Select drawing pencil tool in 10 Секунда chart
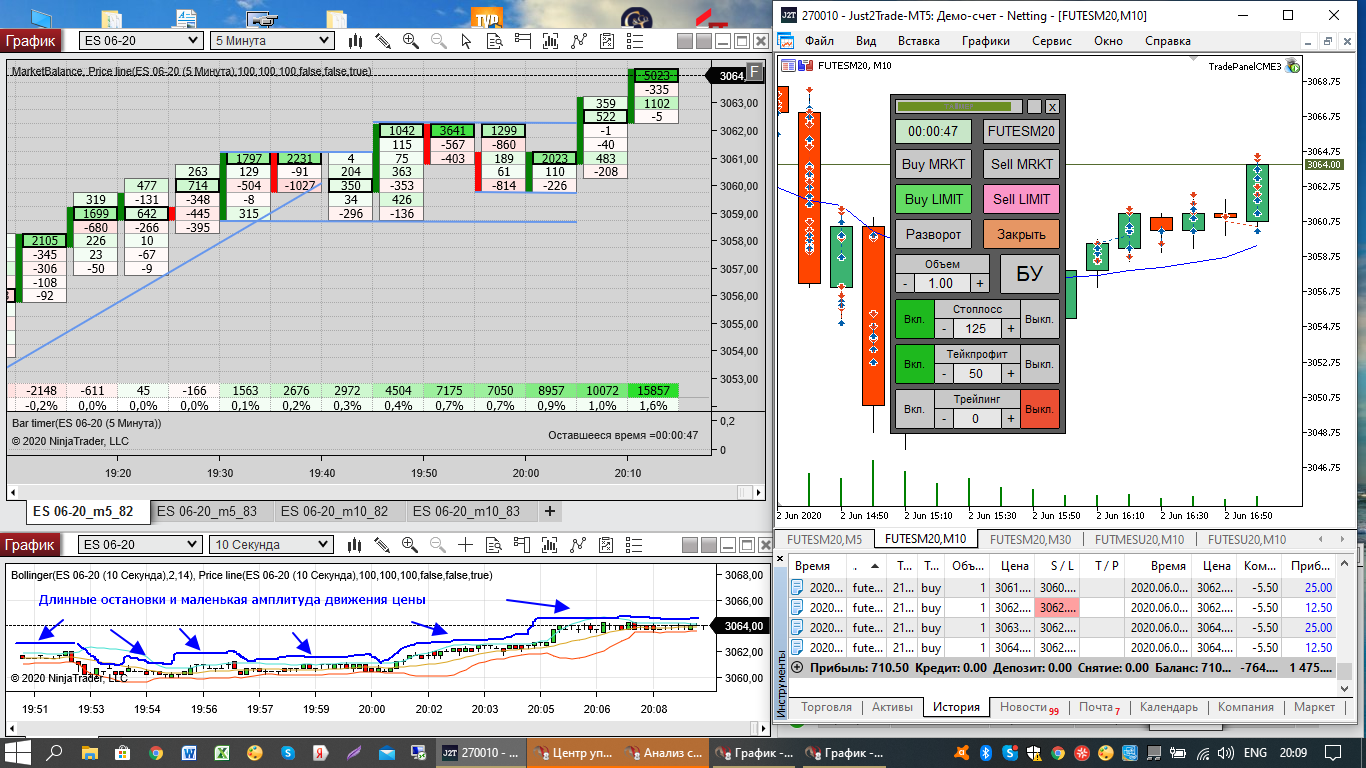 pyautogui.click(x=382, y=545)
